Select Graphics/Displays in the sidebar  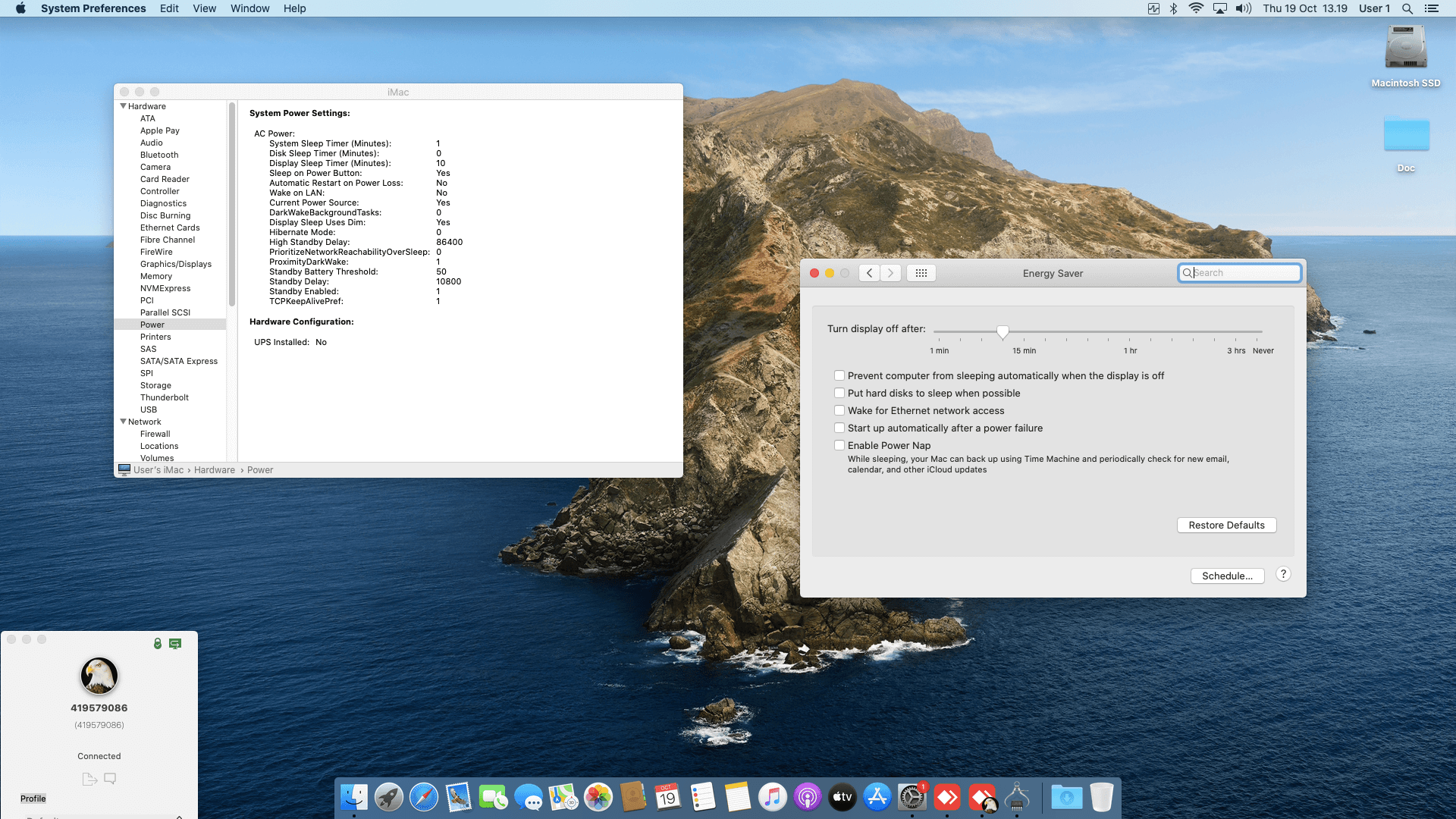[176, 264]
